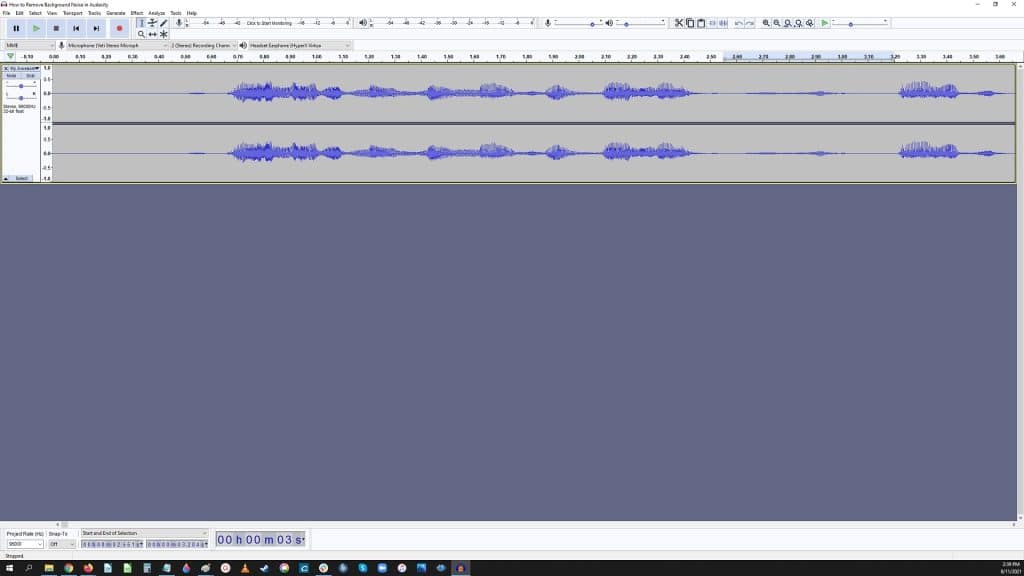1024x576 pixels.
Task: Enable Solo on the audio track
Action: [31, 76]
